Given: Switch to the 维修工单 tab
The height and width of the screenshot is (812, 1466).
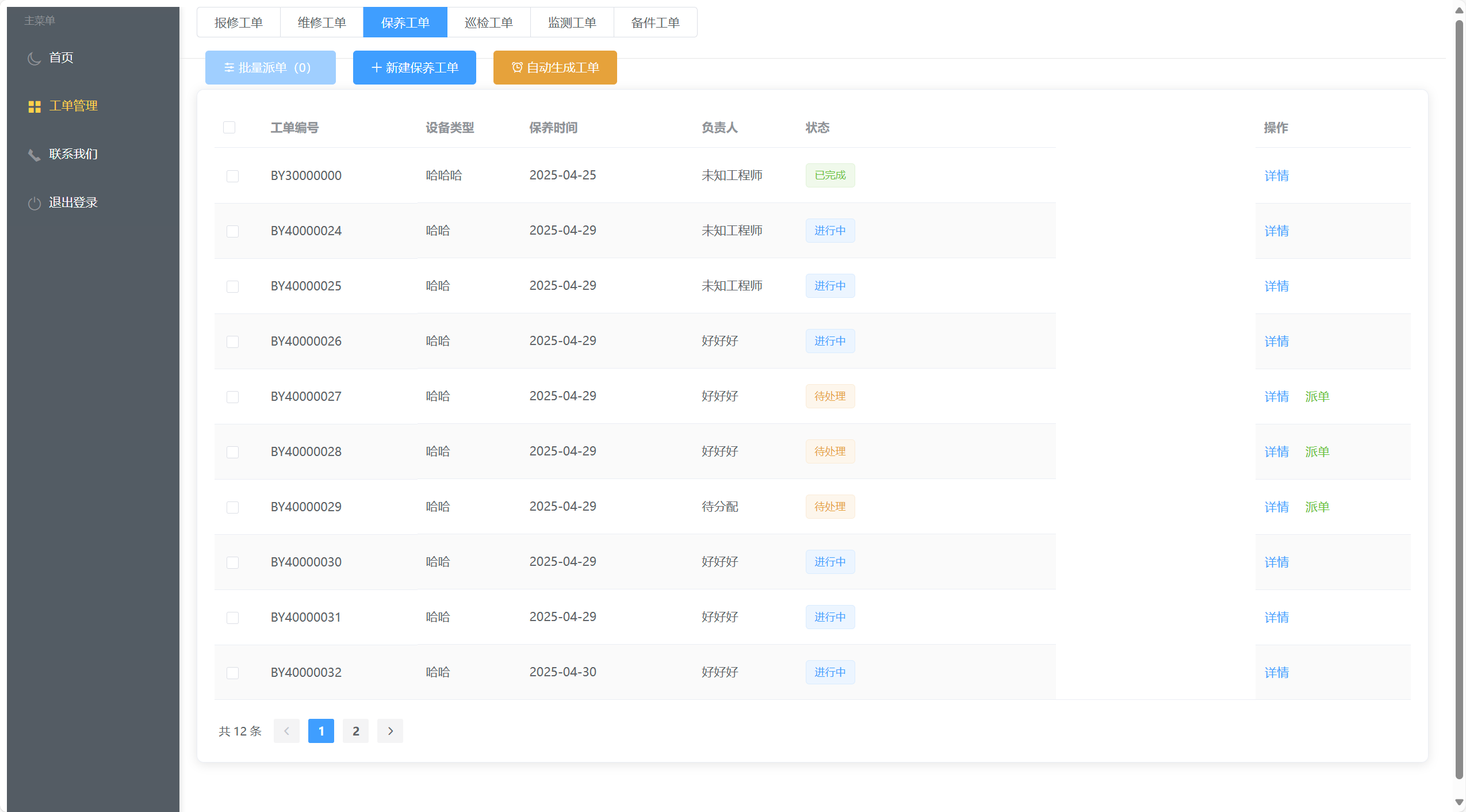Looking at the screenshot, I should [x=321, y=22].
